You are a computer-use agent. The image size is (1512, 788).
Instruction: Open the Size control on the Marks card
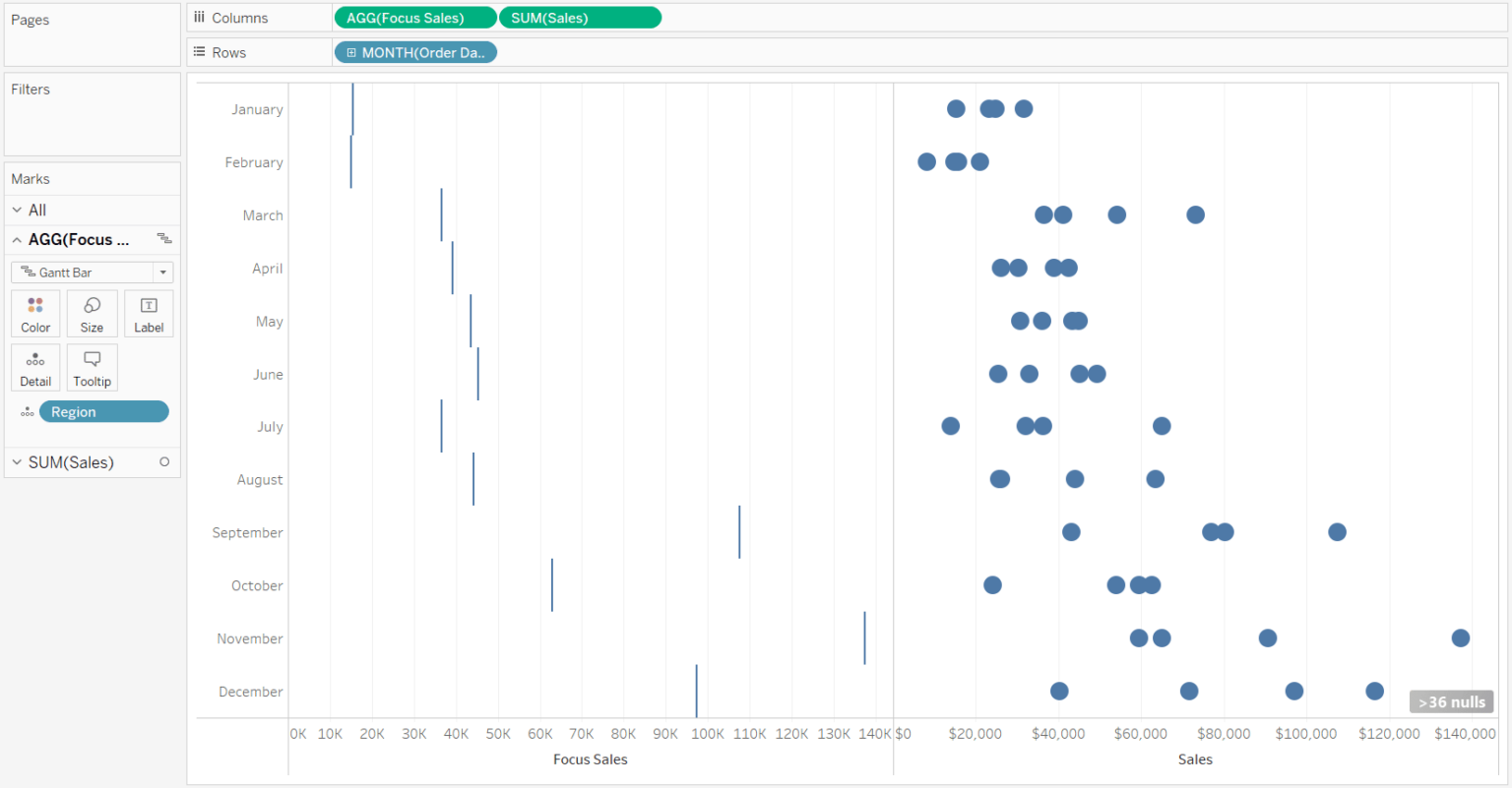tap(92, 313)
